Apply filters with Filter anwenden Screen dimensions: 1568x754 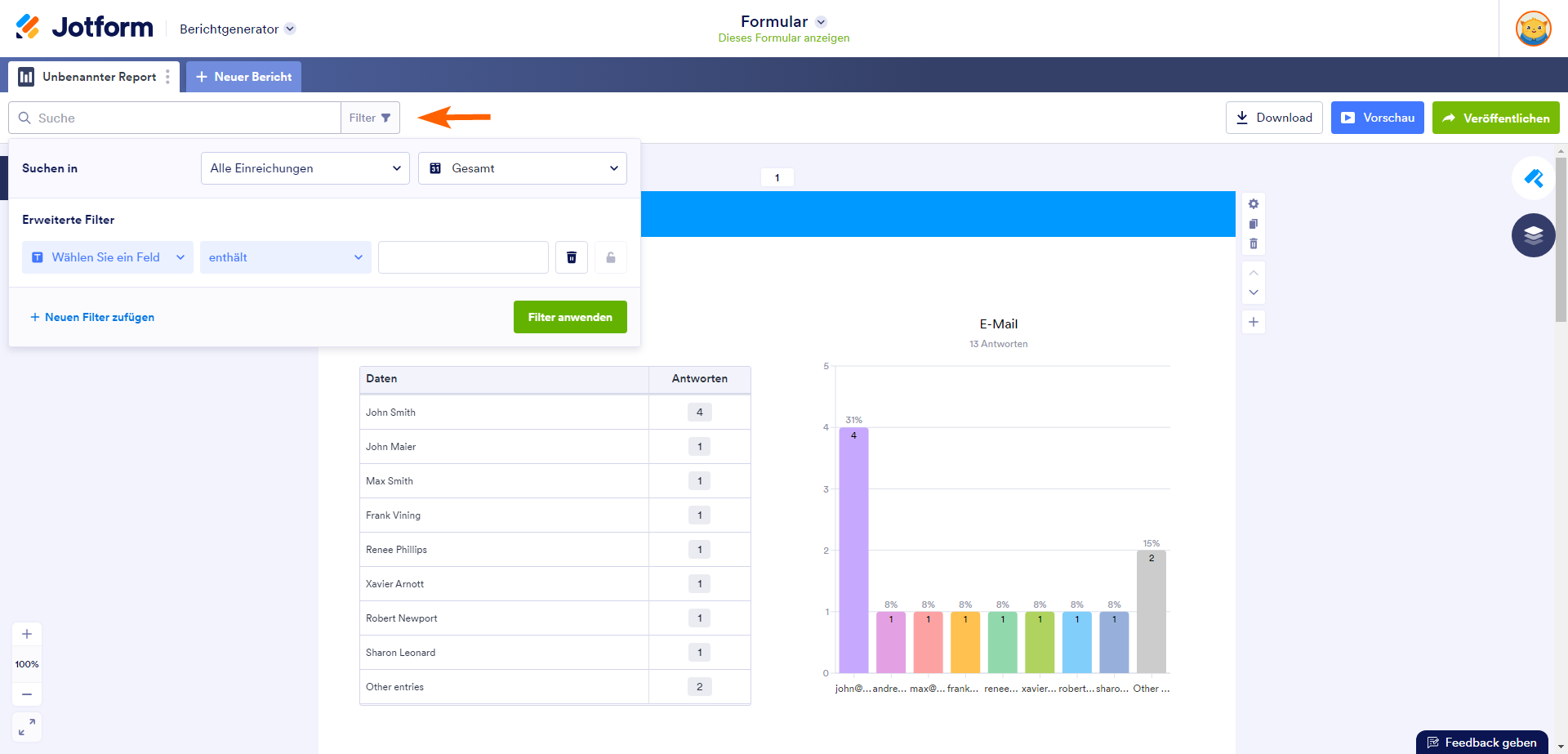pyautogui.click(x=570, y=317)
